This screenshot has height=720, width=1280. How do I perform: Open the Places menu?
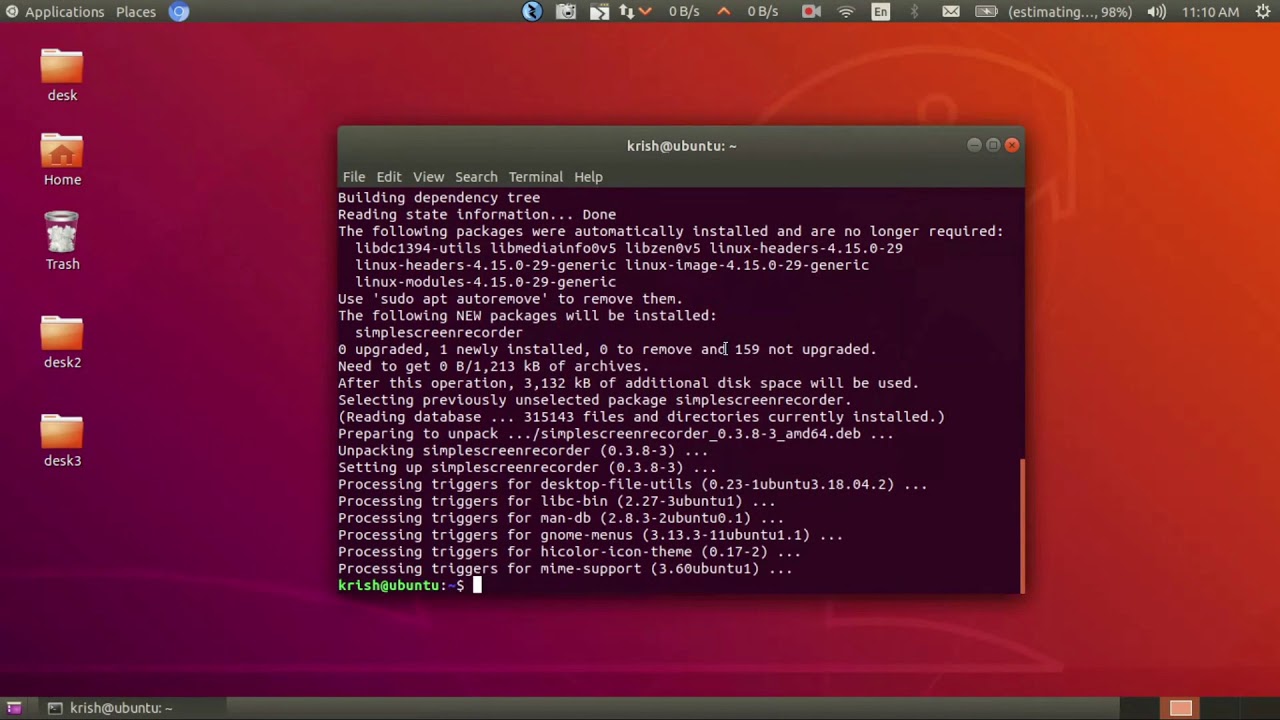coord(136,12)
